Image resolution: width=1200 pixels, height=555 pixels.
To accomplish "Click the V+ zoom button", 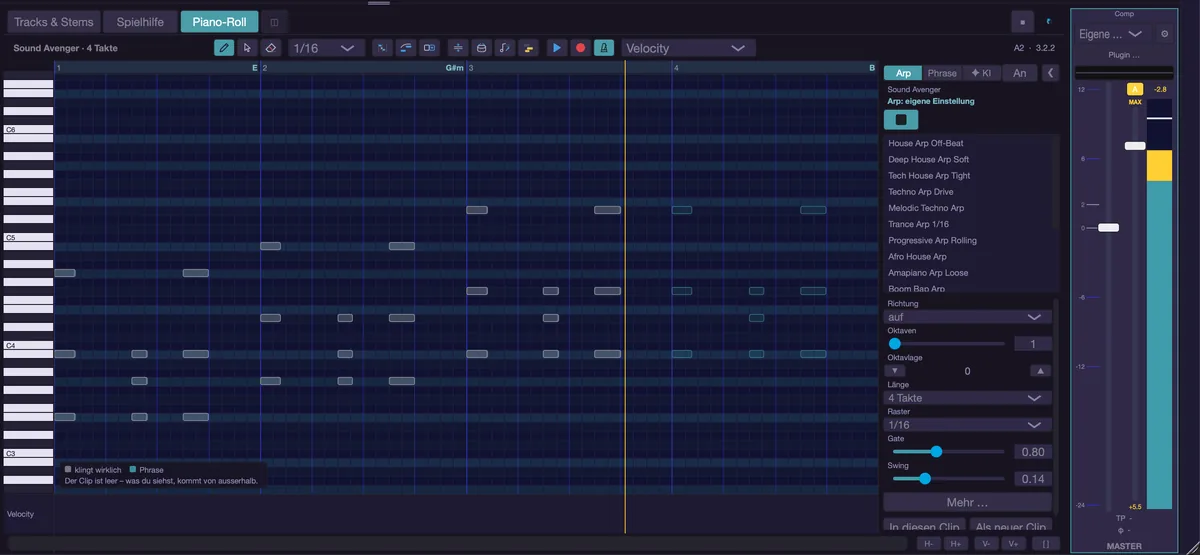I will 1014,544.
